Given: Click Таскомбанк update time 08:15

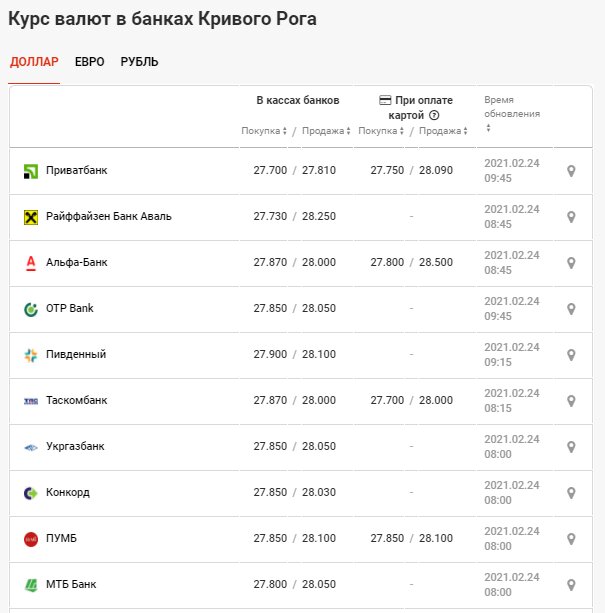Looking at the screenshot, I should 498,409.
